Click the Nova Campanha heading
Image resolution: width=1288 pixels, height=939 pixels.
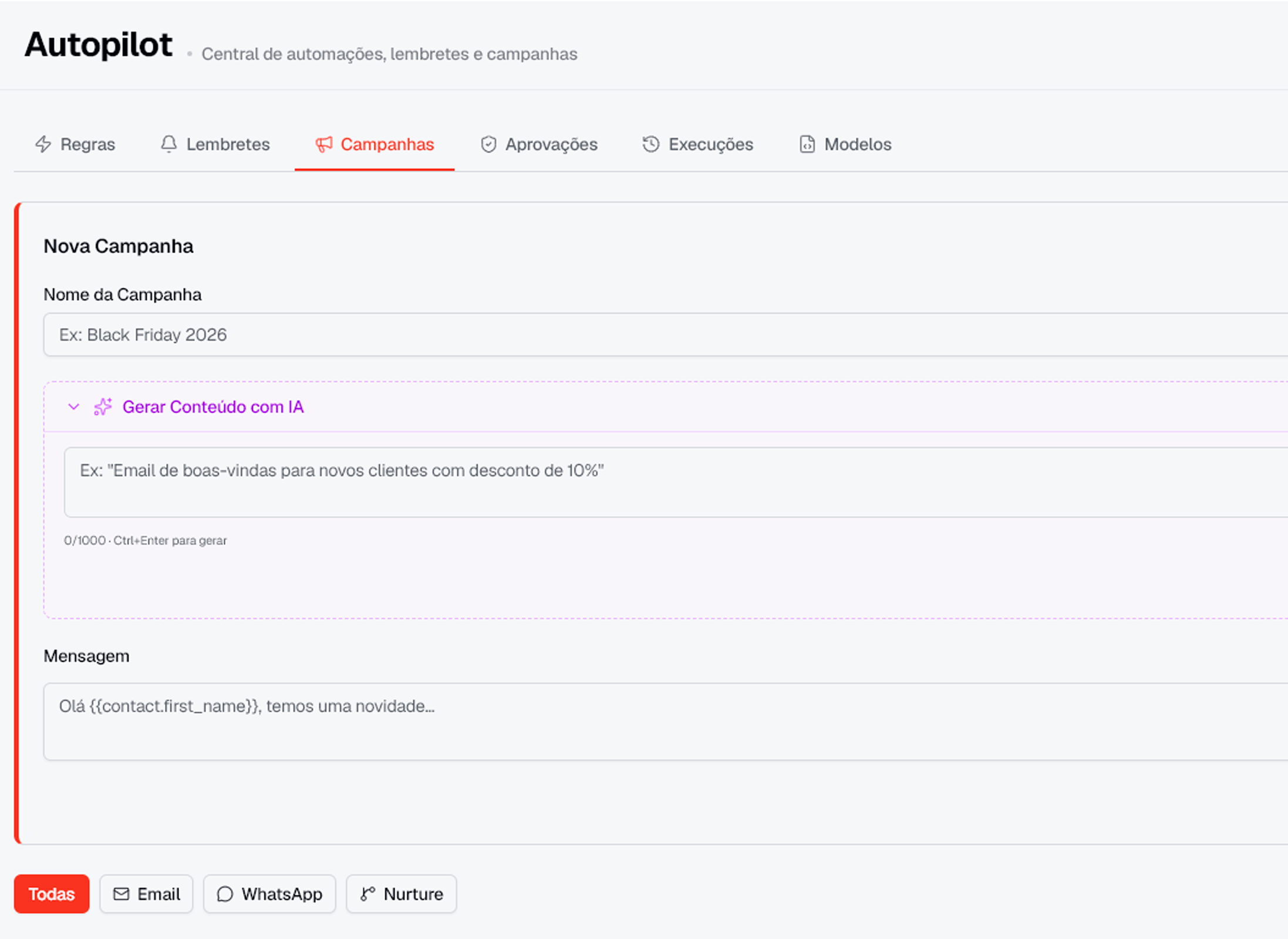pyautogui.click(x=119, y=246)
